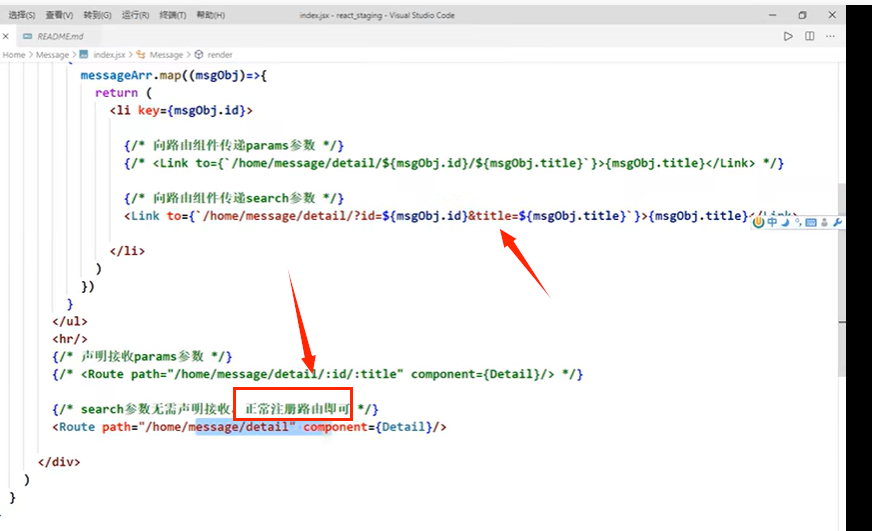Click the closing </ul> tag
The height and width of the screenshot is (531, 872).
point(70,321)
